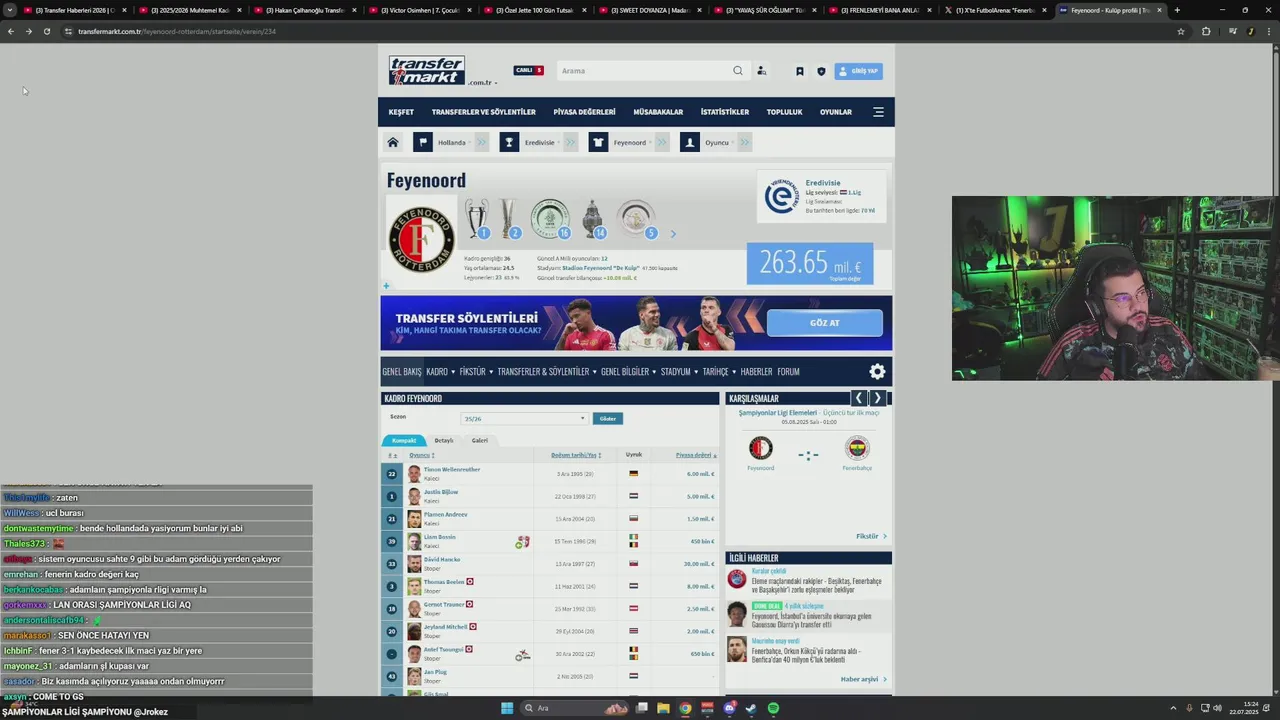The width and height of the screenshot is (1280, 720).
Task: Click the Göster button
Action: [607, 418]
